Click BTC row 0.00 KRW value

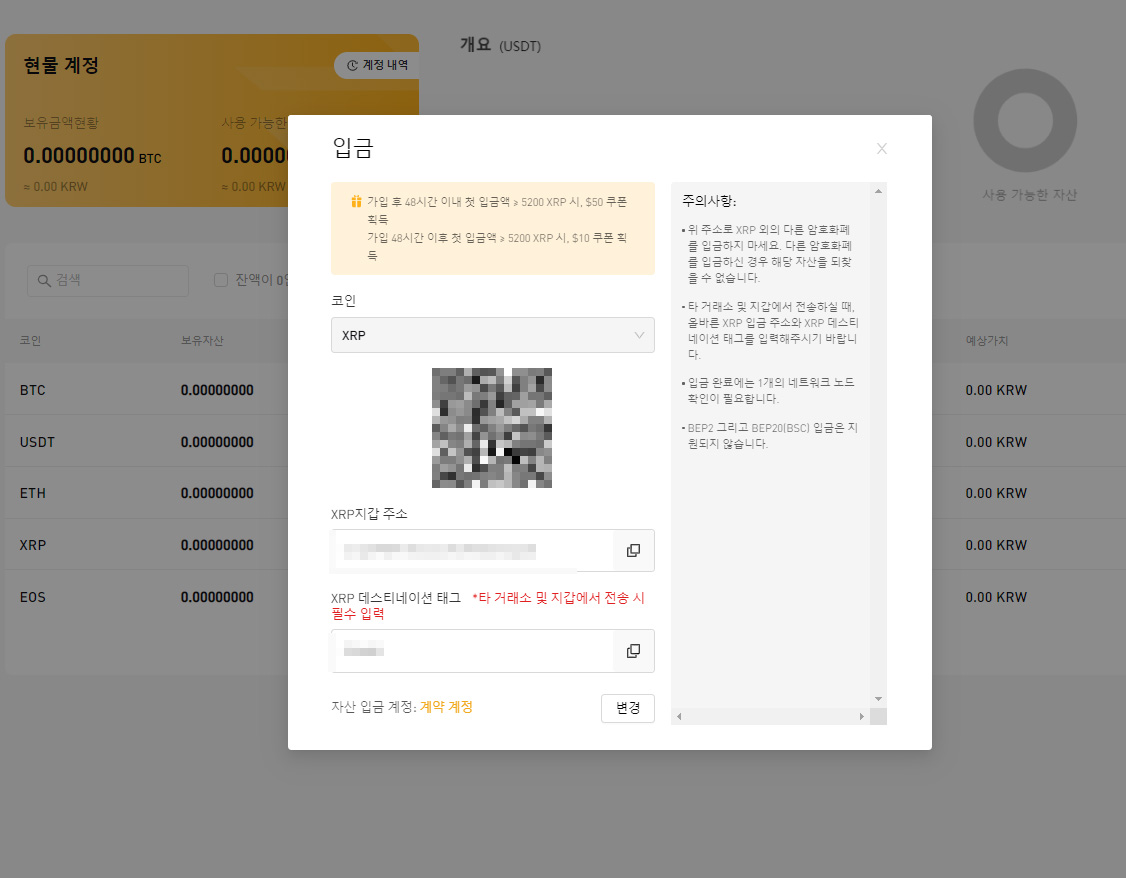[996, 390]
